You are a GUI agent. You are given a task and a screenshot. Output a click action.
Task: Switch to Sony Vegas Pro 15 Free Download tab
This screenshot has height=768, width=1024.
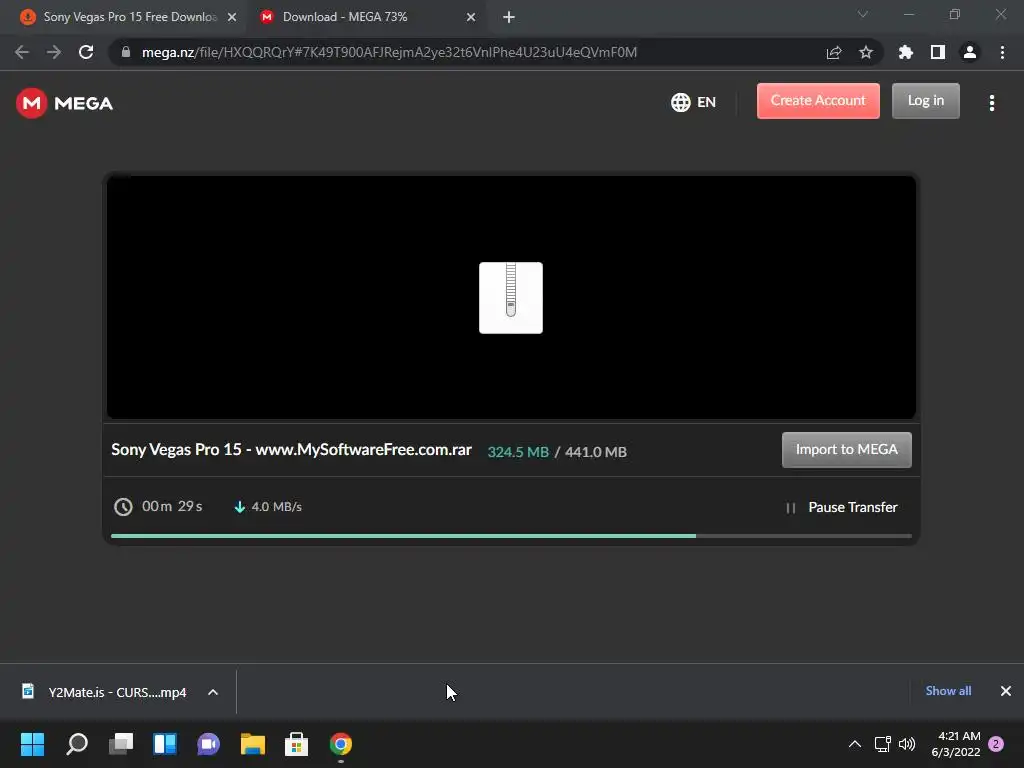tap(128, 17)
